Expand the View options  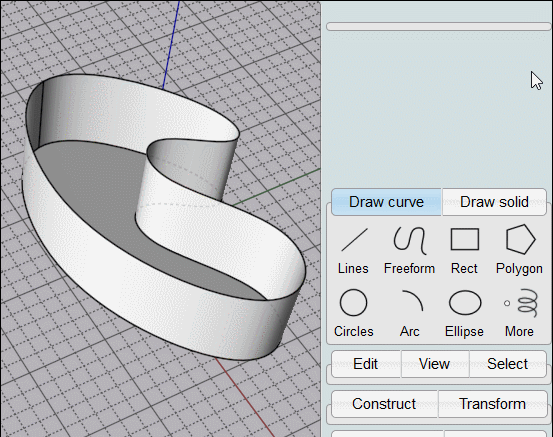[x=434, y=364]
